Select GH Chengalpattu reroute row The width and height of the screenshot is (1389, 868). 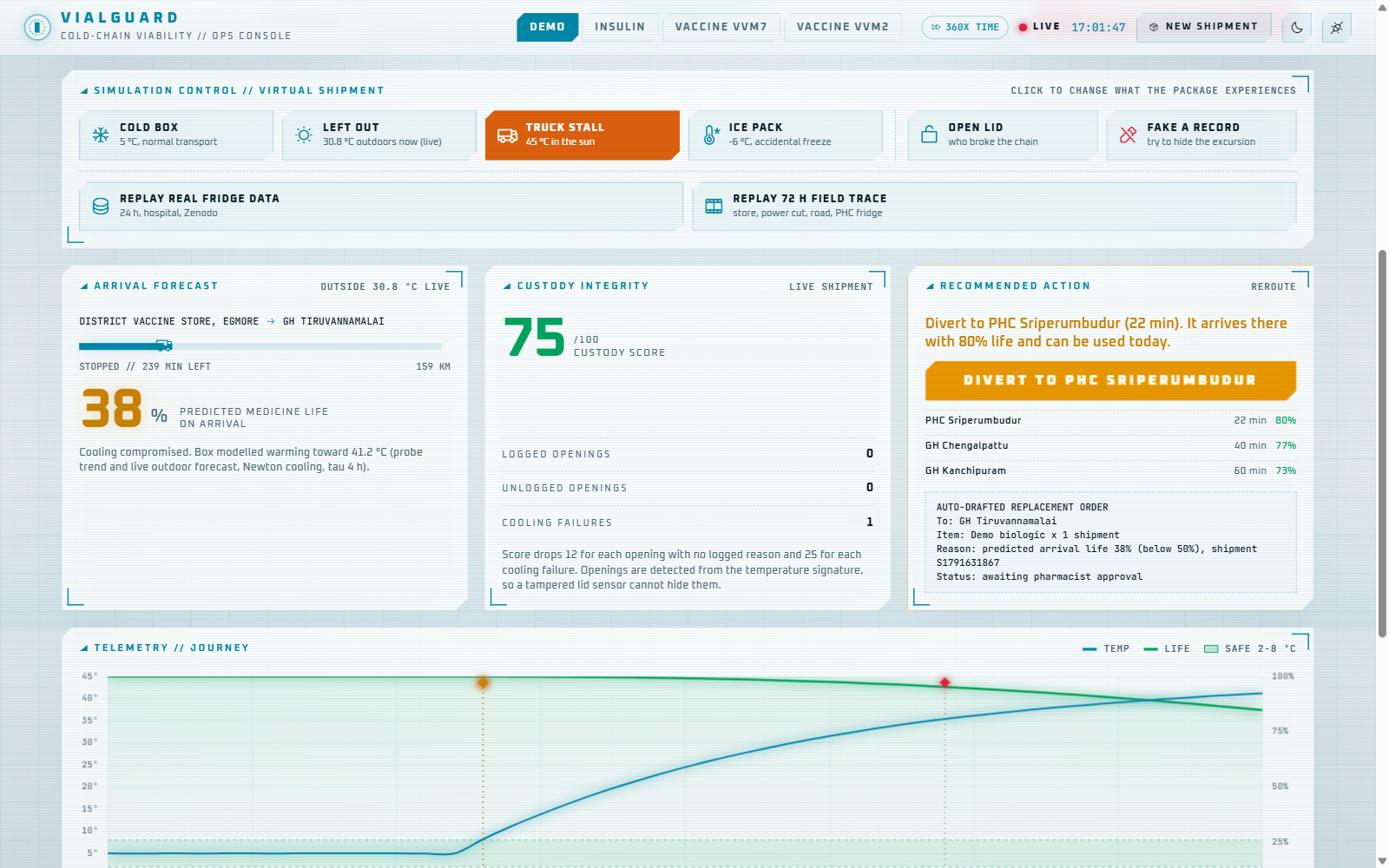click(x=1110, y=445)
